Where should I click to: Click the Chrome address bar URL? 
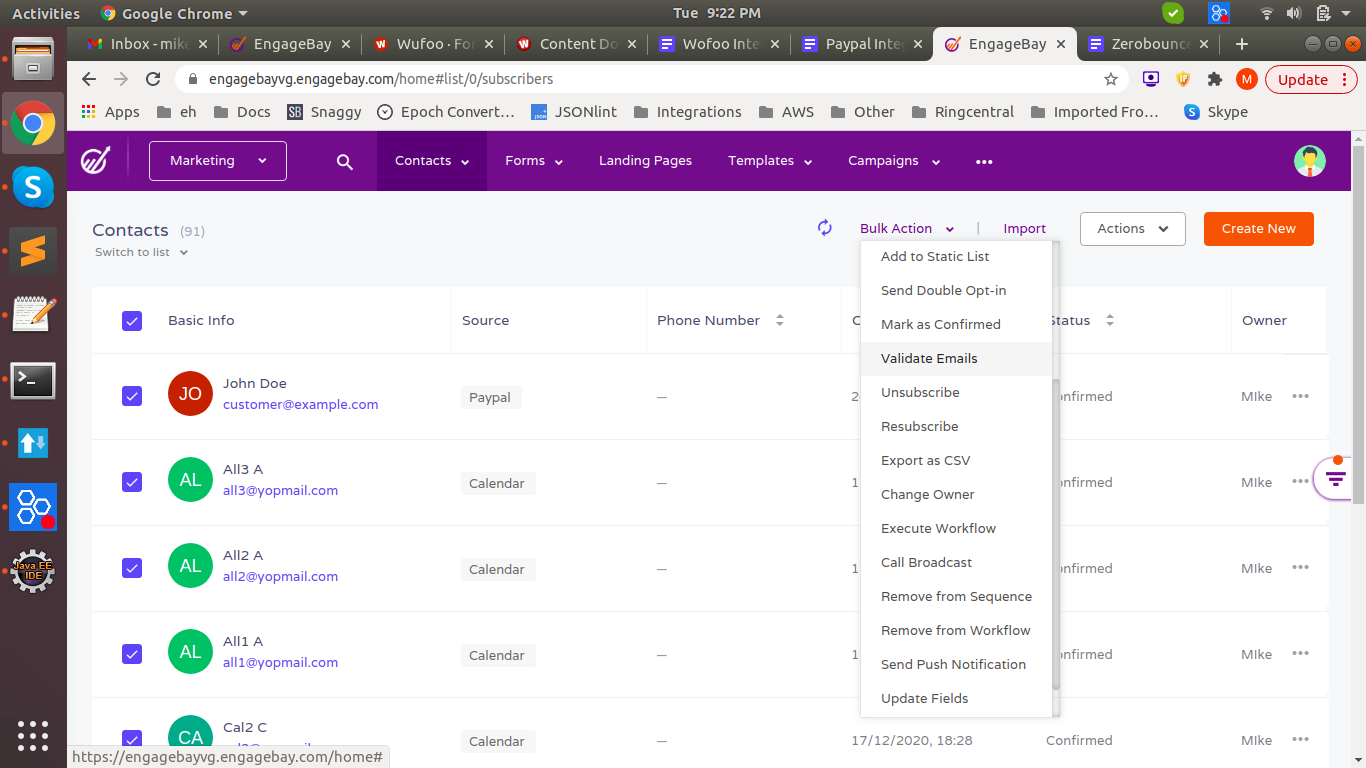click(380, 79)
